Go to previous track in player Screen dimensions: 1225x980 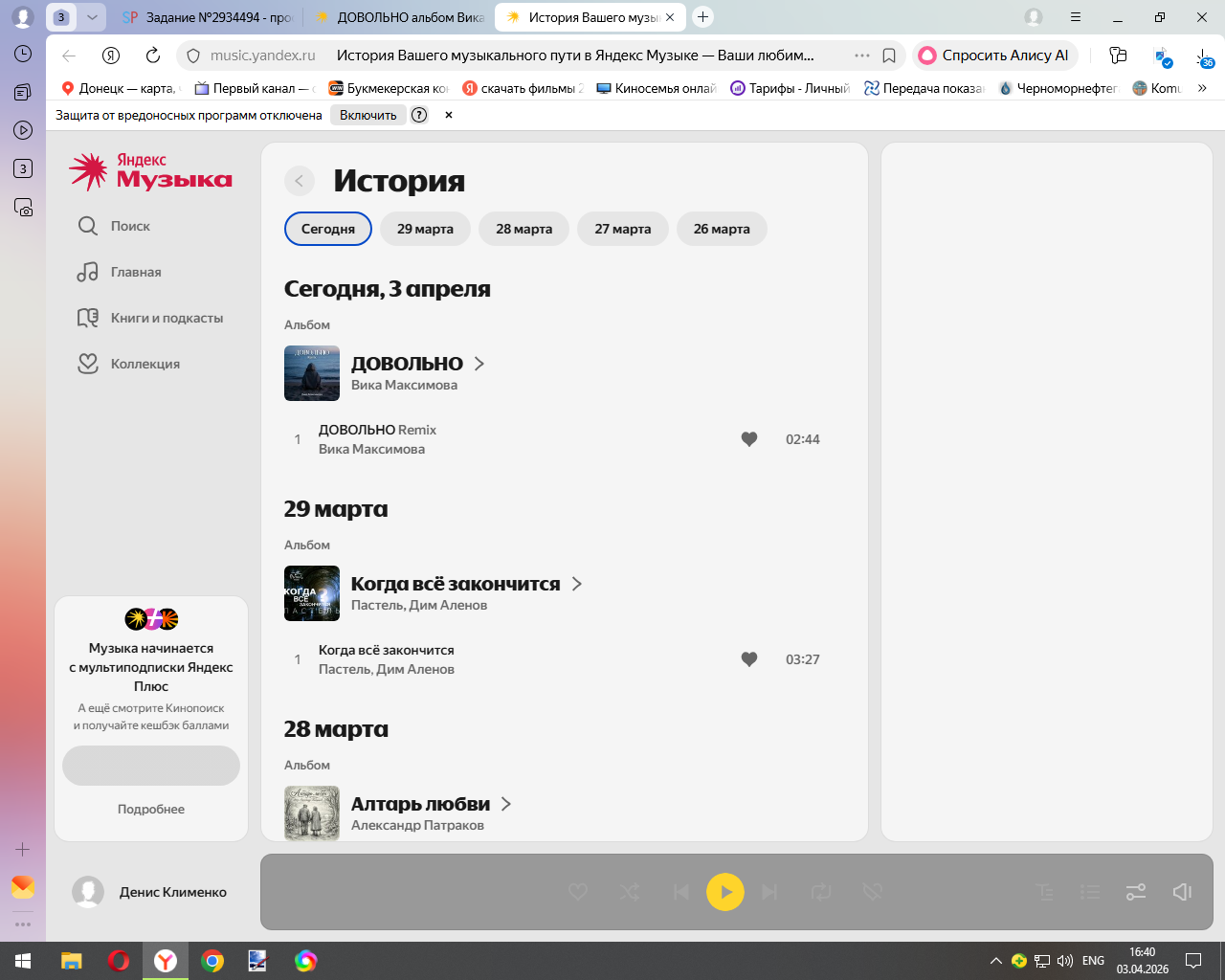pyautogui.click(x=680, y=892)
